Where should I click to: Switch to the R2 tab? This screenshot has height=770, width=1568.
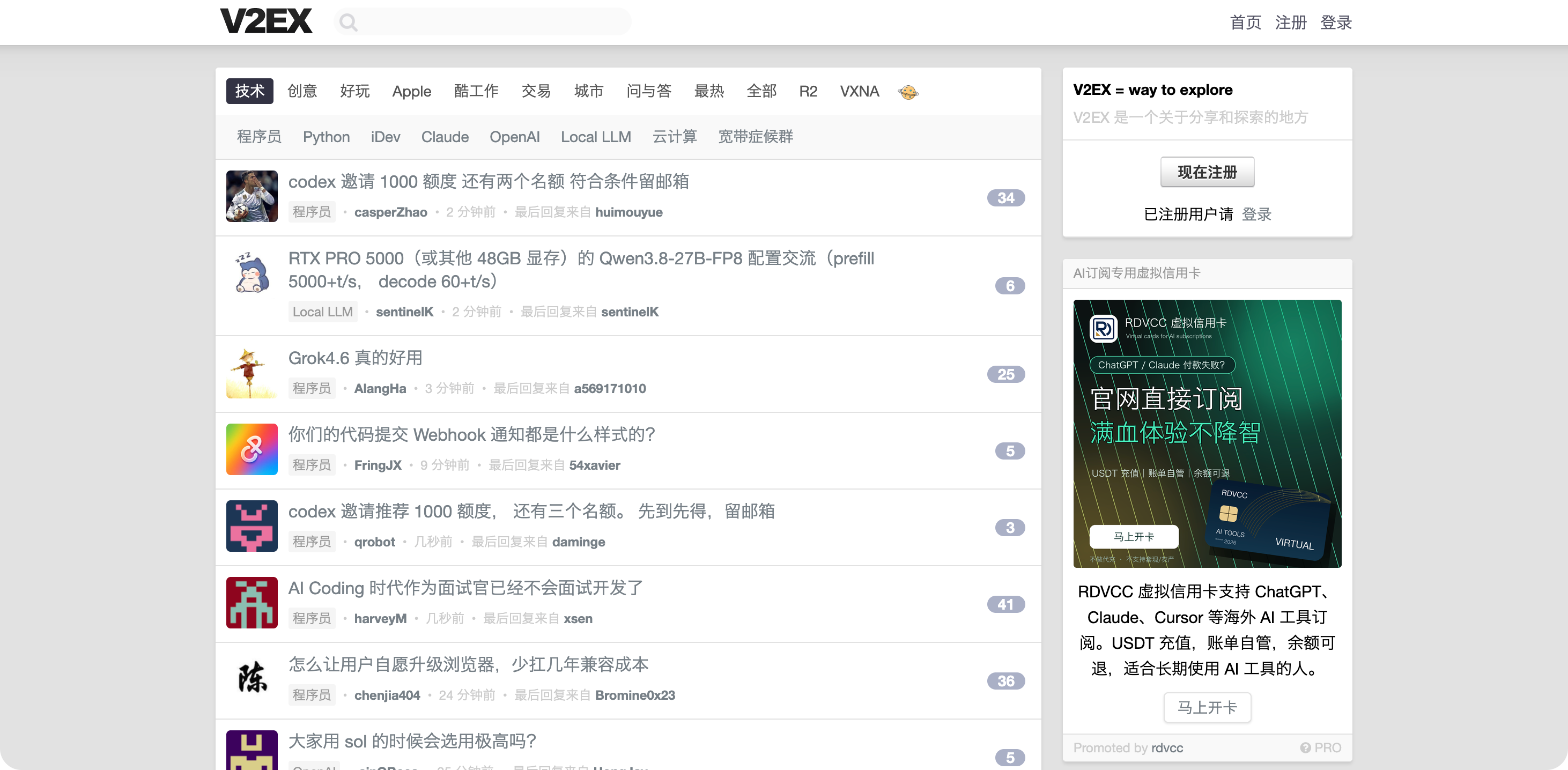(808, 91)
